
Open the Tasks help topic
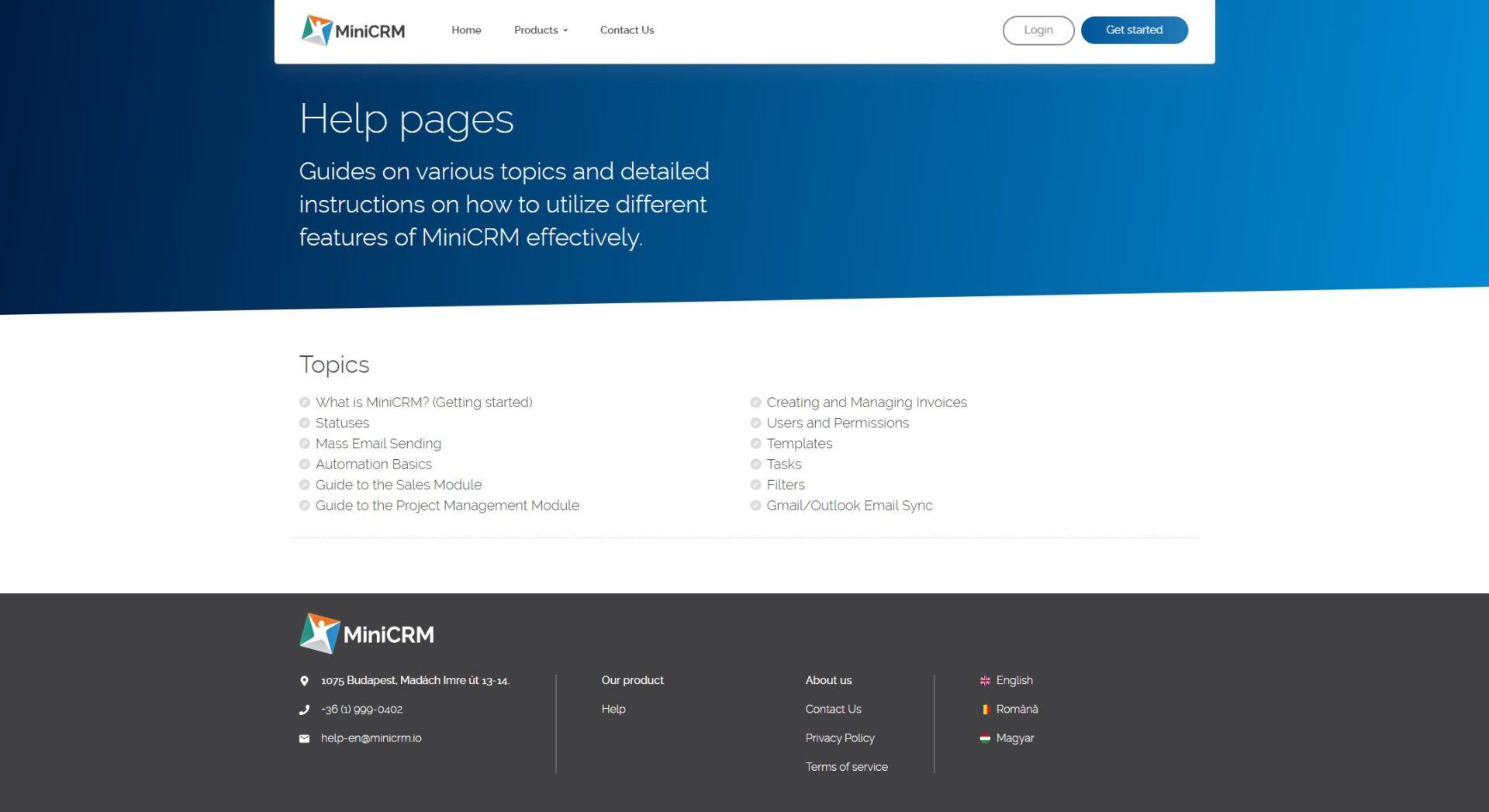(x=784, y=465)
